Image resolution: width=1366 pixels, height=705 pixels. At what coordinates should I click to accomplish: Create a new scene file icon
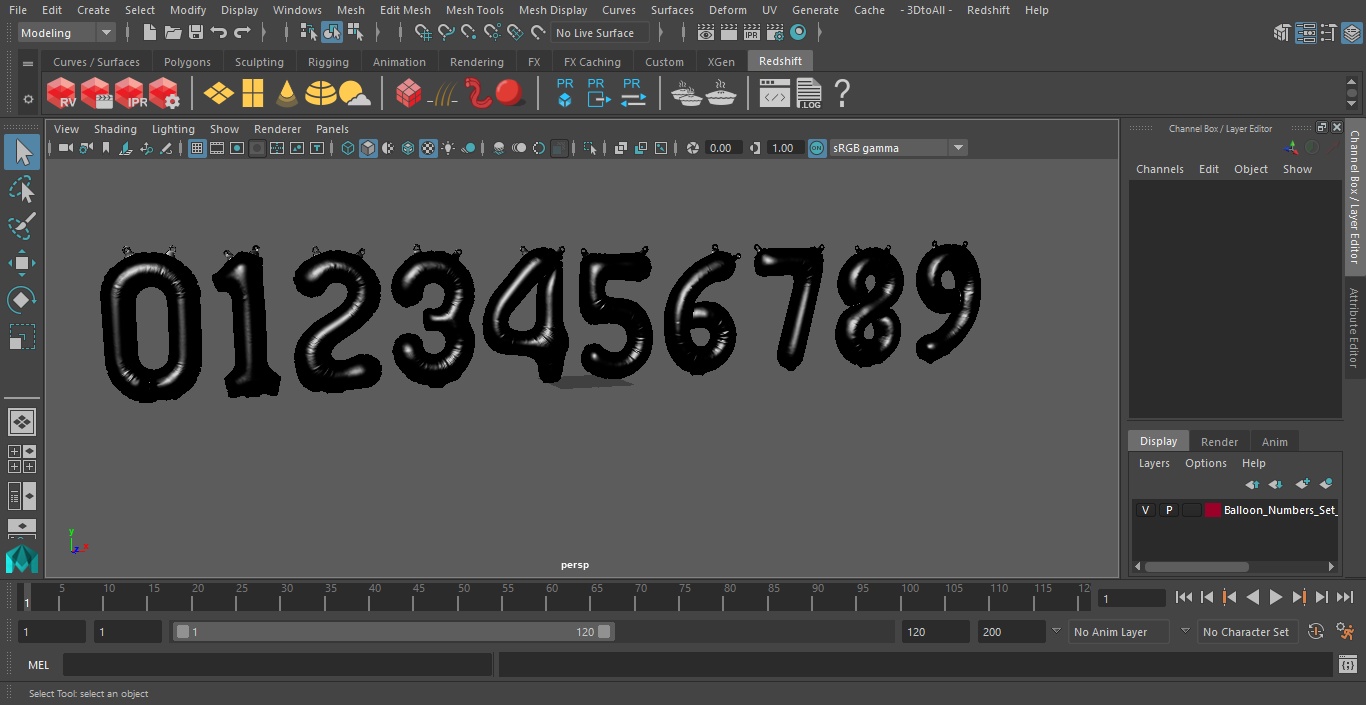click(x=150, y=33)
